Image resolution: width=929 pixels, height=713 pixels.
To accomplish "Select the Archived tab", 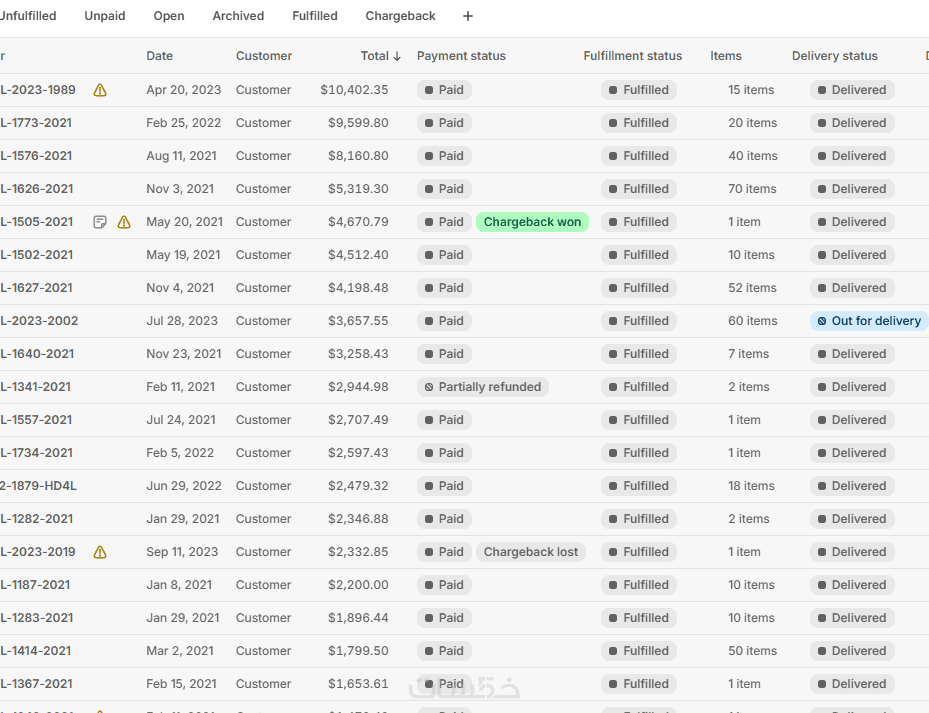I will click(238, 16).
